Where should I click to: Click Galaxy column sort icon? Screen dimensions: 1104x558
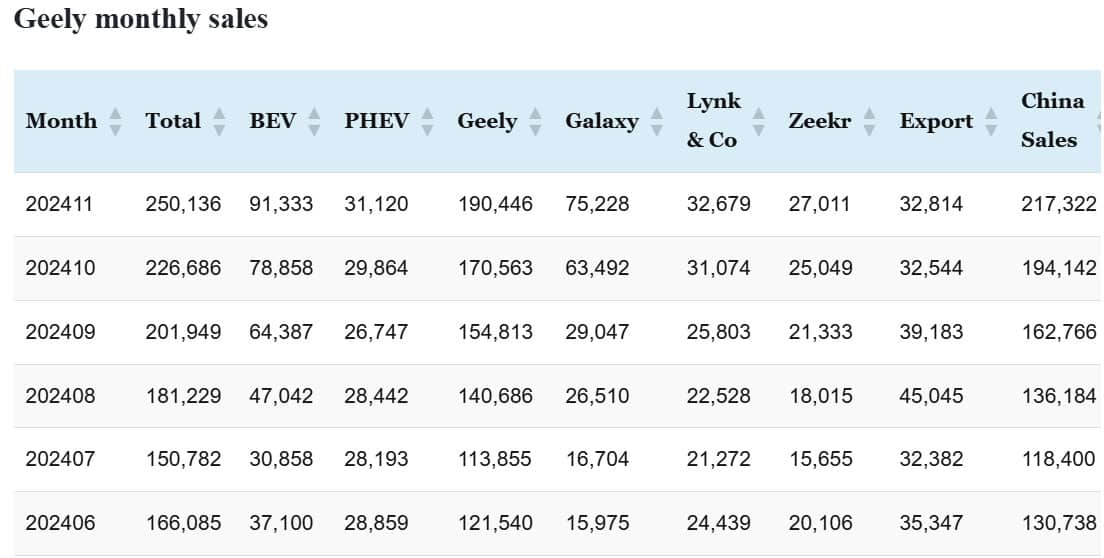pos(656,122)
